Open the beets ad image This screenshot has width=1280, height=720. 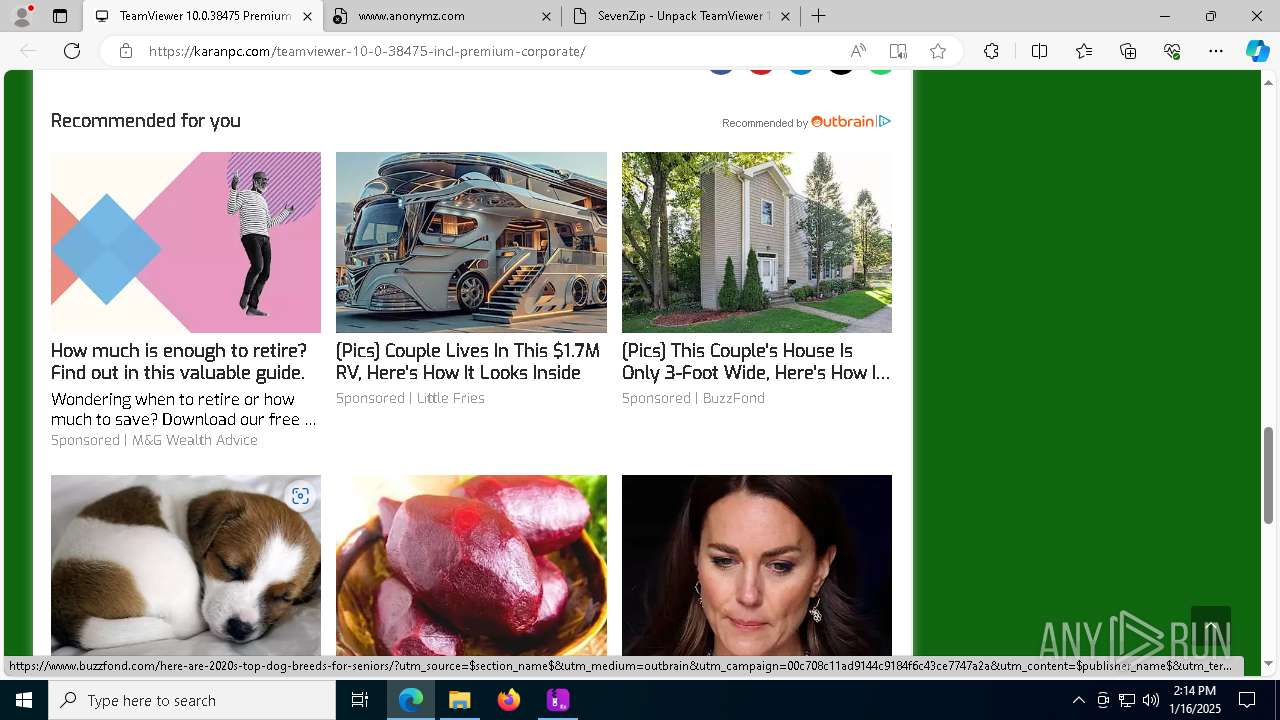point(471,565)
